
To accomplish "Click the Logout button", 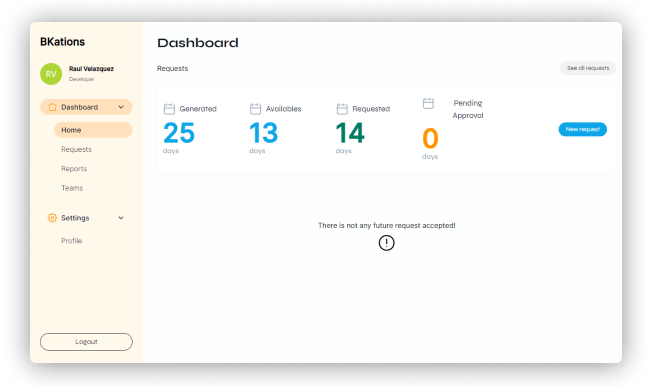I will point(86,341).
